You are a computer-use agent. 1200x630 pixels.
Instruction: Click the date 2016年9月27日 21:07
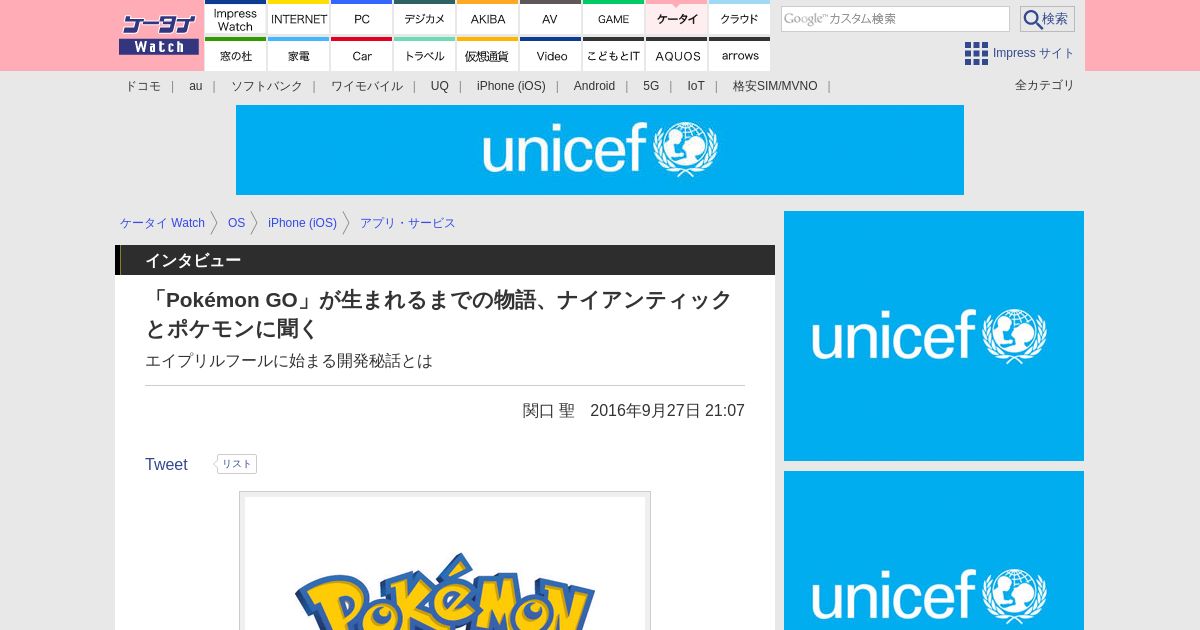667,411
